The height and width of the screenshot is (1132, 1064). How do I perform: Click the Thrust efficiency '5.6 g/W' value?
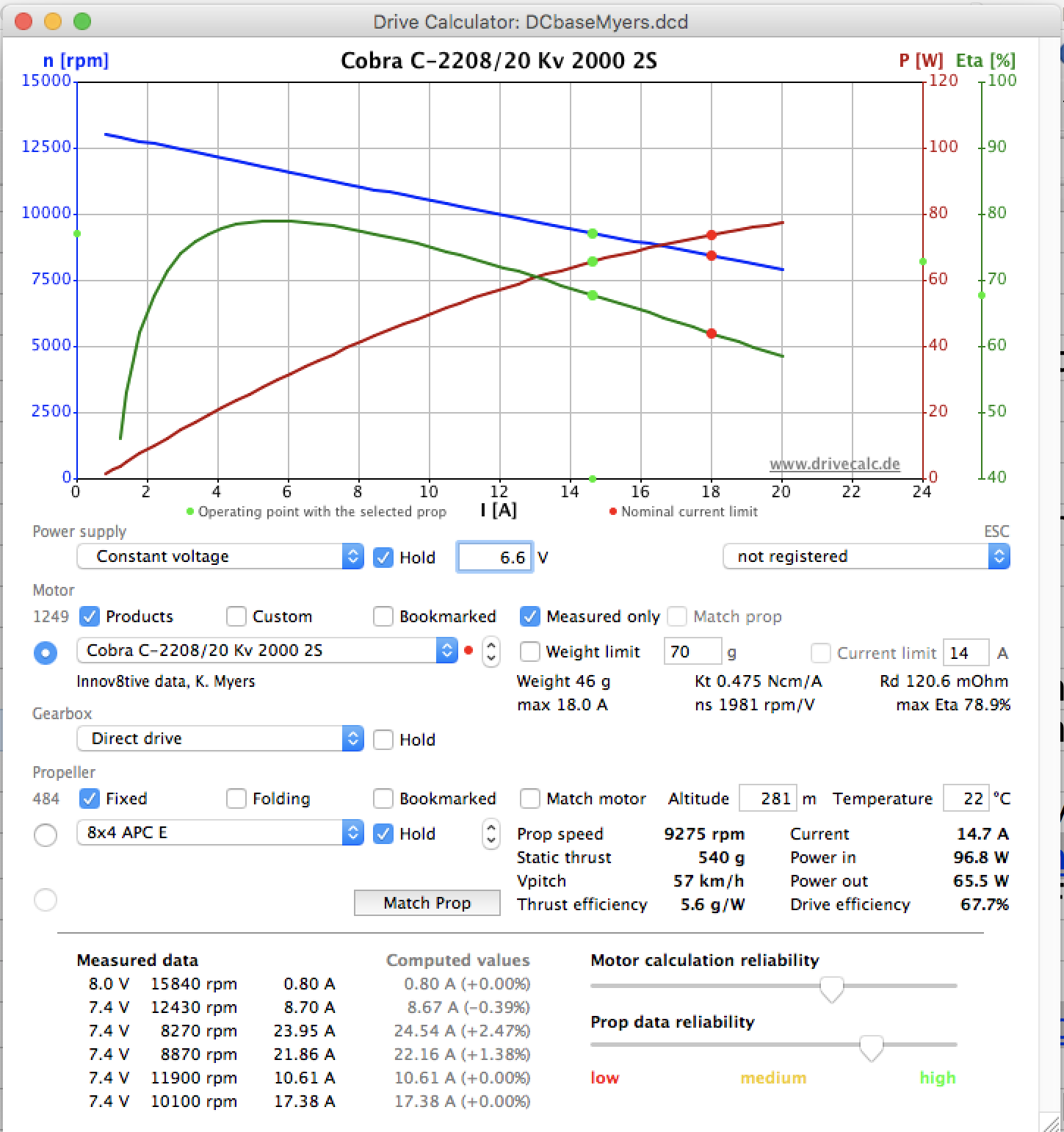(x=712, y=905)
